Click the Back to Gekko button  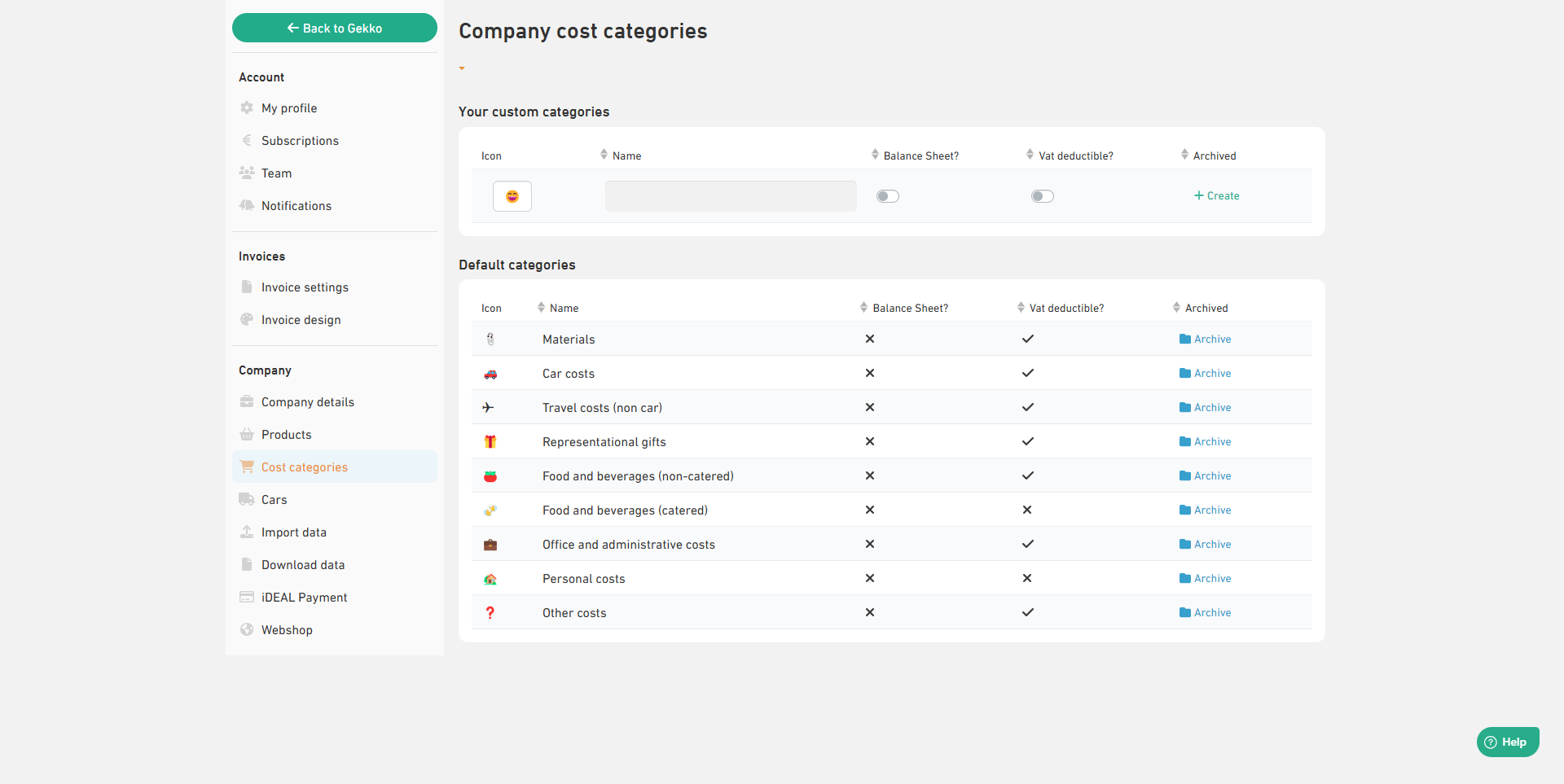(335, 28)
